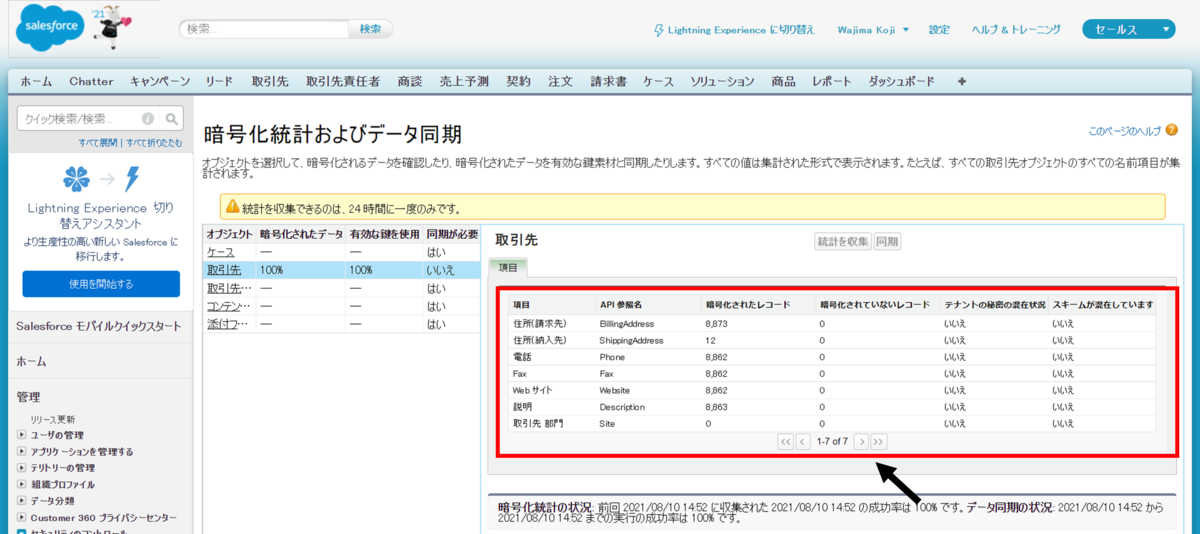Open ヘルプ & トレーニング link
Image resolution: width=1200 pixels, height=534 pixels.
[x=1016, y=30]
